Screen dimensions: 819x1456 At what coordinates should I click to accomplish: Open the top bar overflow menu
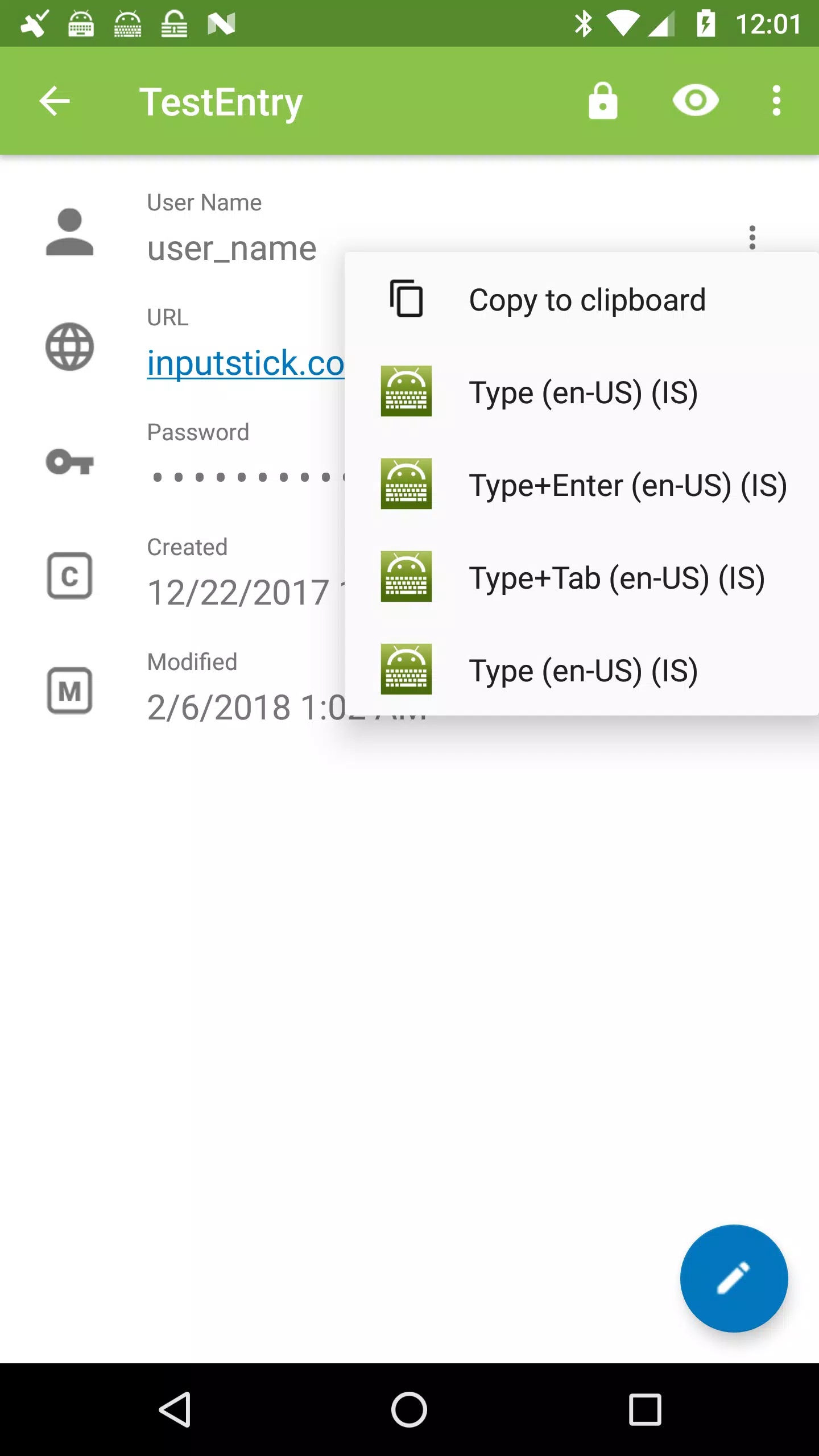pos(776,101)
